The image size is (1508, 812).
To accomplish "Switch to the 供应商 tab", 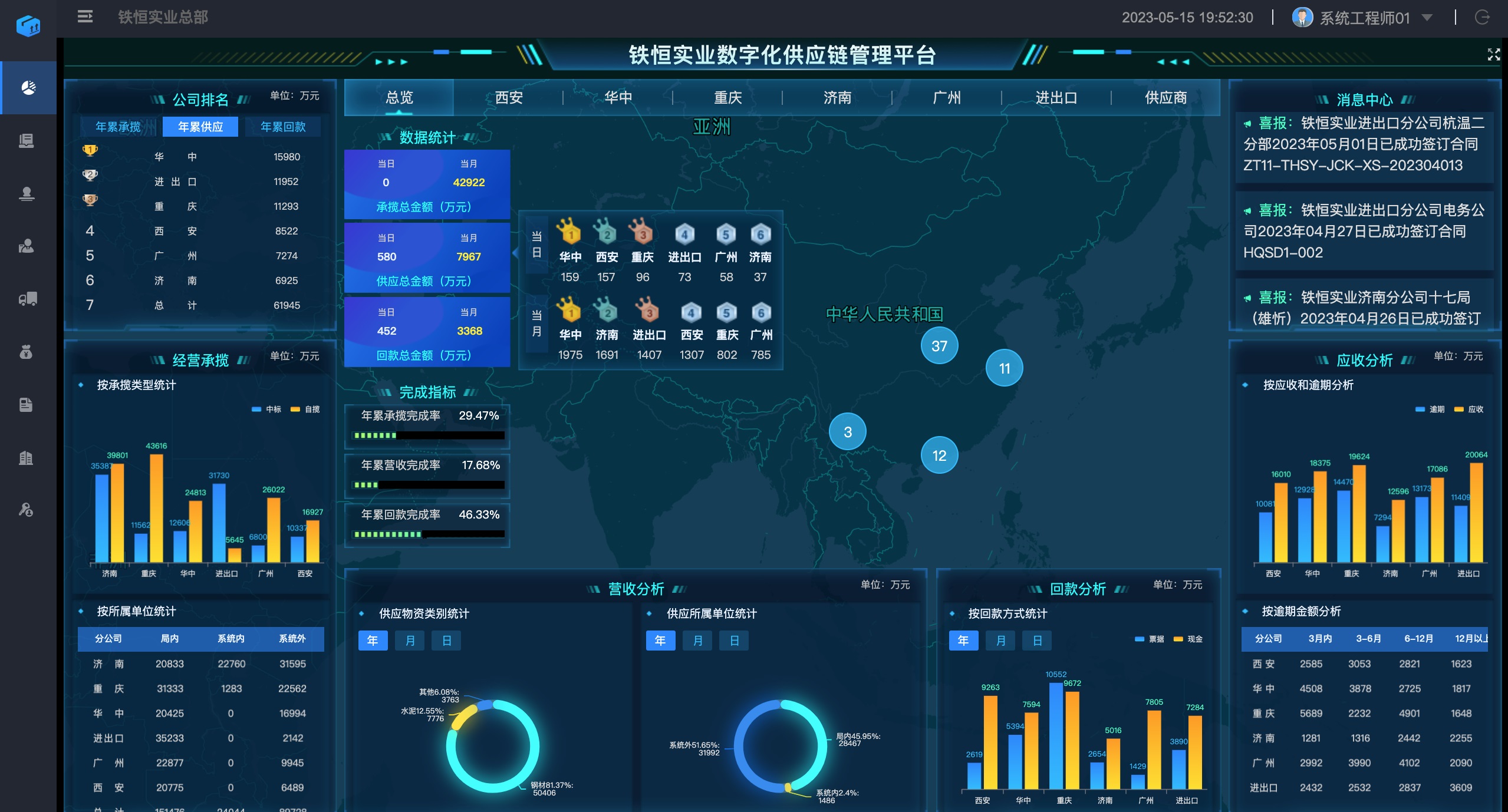I will coord(1166,97).
